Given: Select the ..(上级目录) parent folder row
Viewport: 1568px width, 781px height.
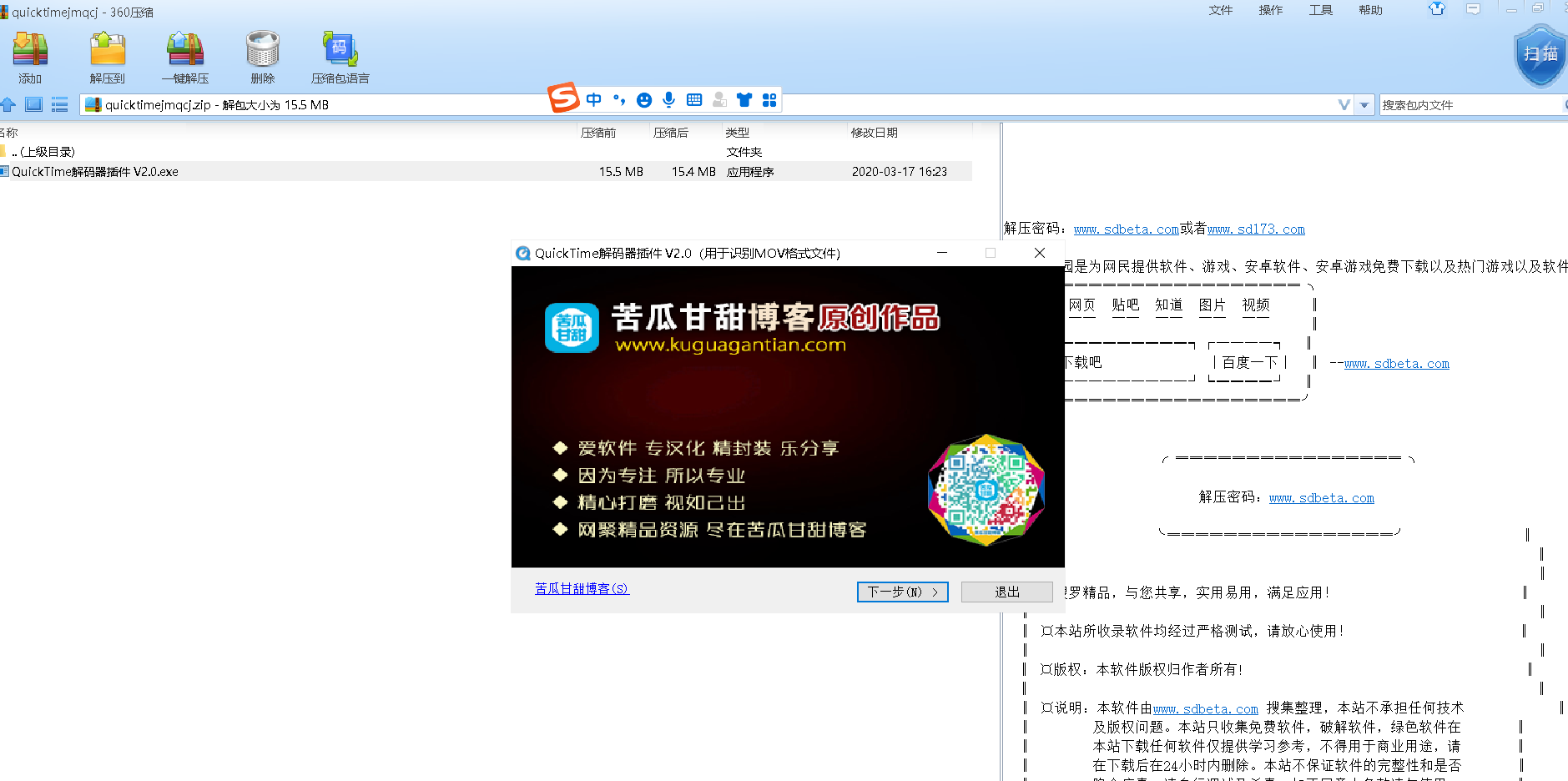Looking at the screenshot, I should click(486, 152).
